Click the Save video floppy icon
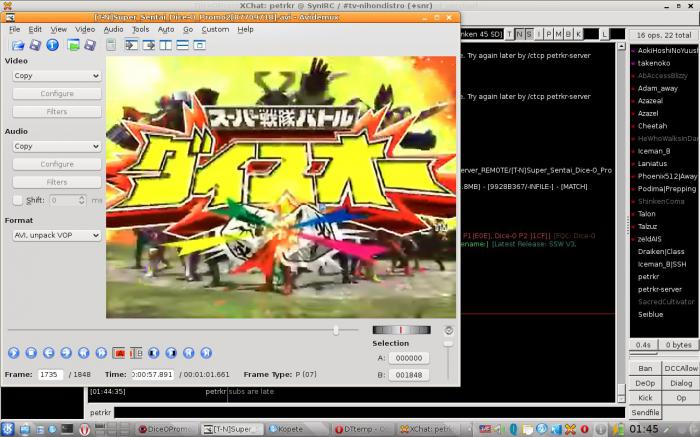Screen dimensions: 700x437 (x=35, y=45)
